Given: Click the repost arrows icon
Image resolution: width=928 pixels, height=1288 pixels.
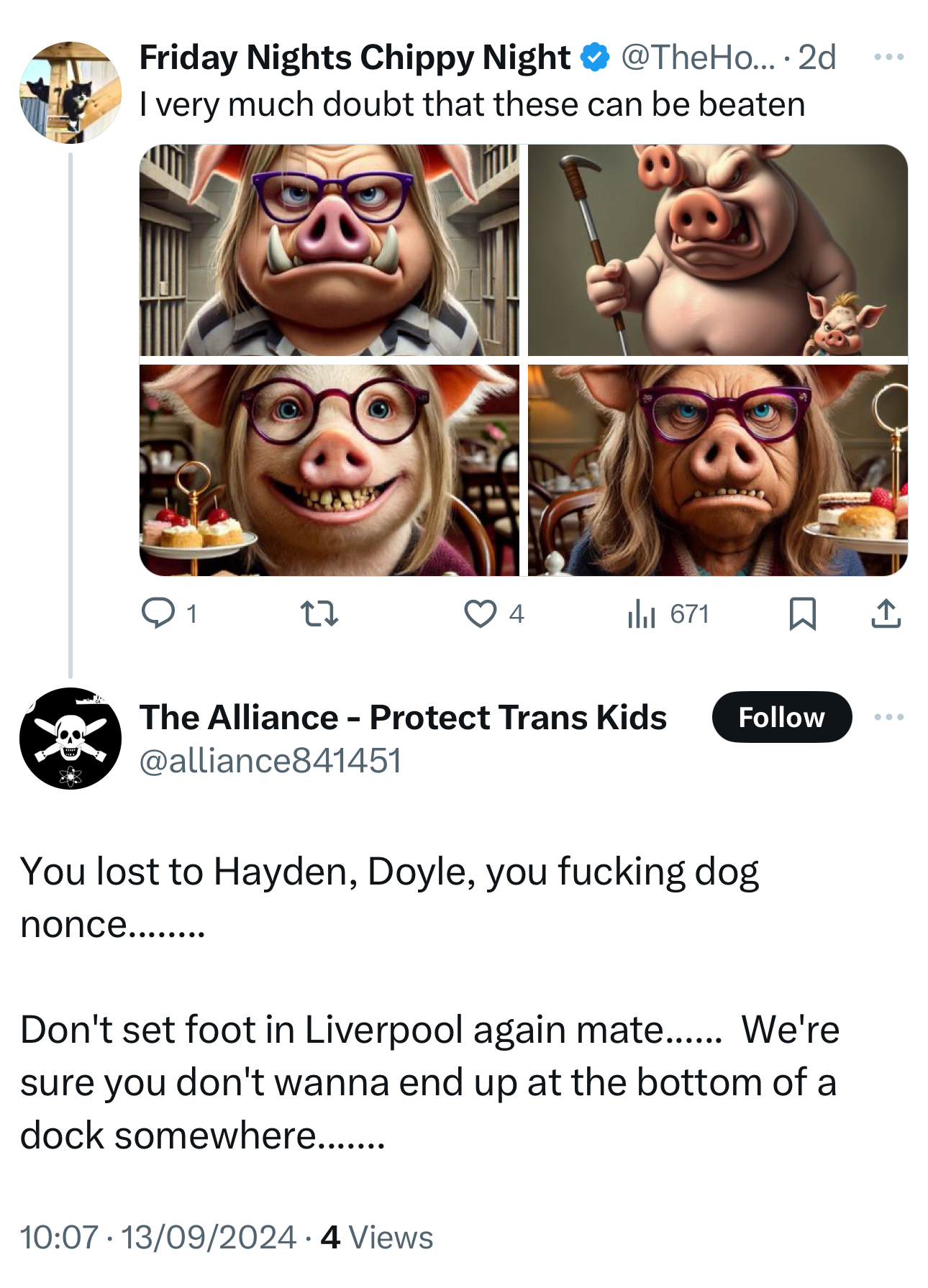Looking at the screenshot, I should point(319,613).
